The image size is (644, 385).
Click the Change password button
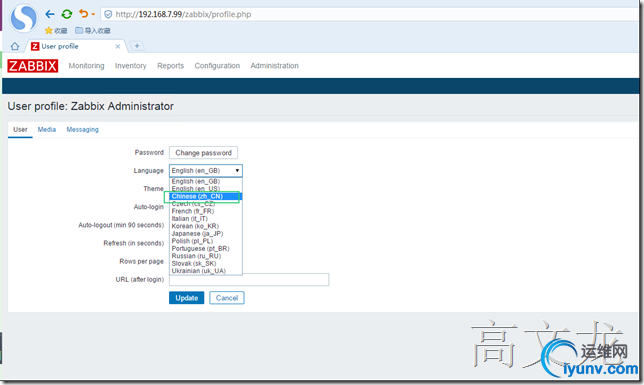203,153
